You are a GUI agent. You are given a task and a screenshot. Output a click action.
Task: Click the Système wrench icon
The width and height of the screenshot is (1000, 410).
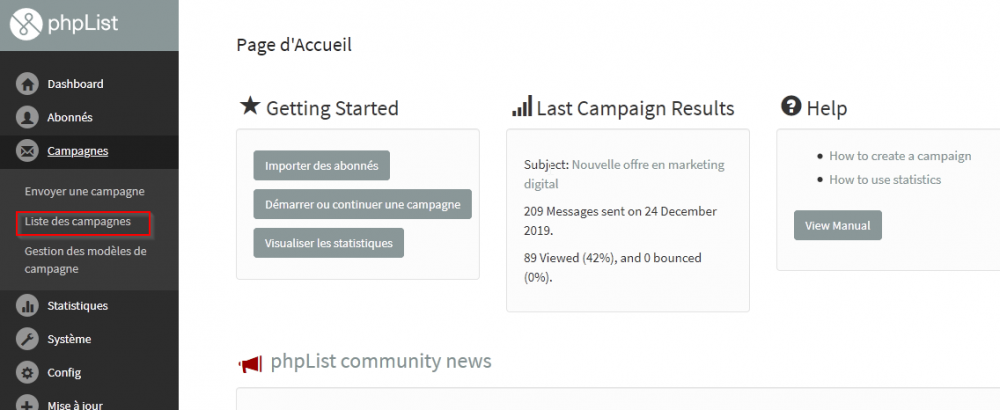coord(27,339)
